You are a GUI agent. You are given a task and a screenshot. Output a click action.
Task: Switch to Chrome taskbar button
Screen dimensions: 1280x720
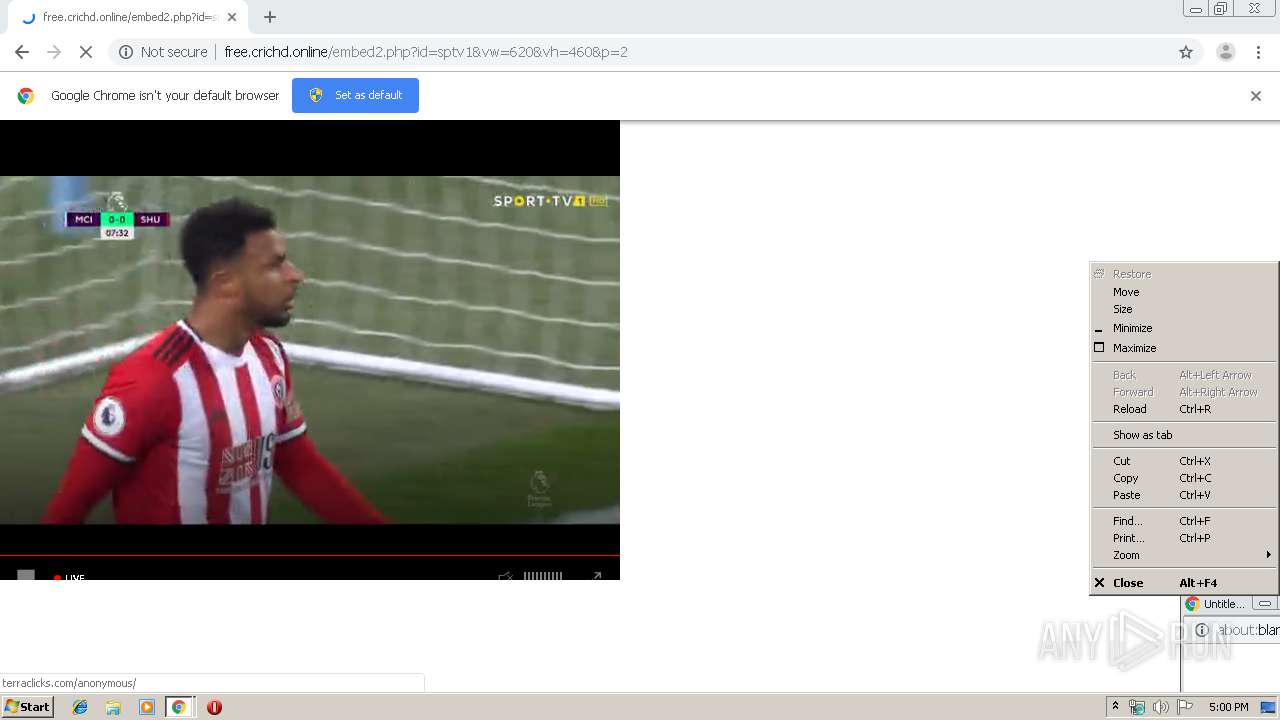(x=179, y=707)
